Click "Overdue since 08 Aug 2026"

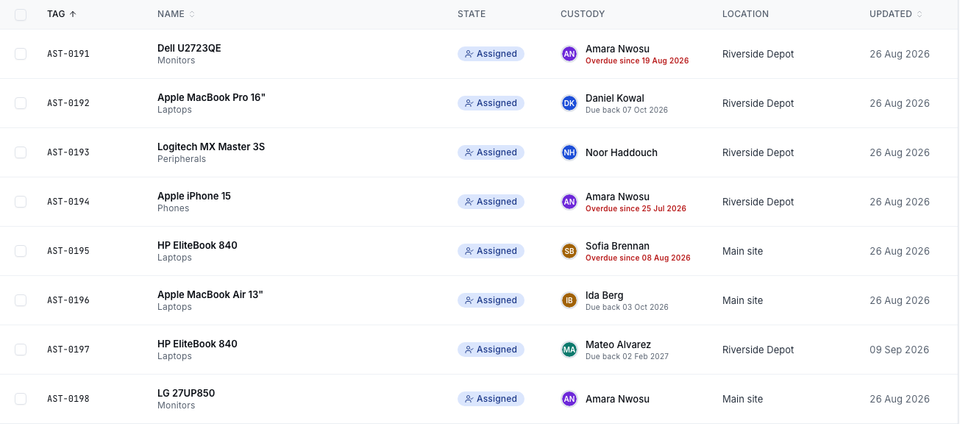click(x=637, y=258)
